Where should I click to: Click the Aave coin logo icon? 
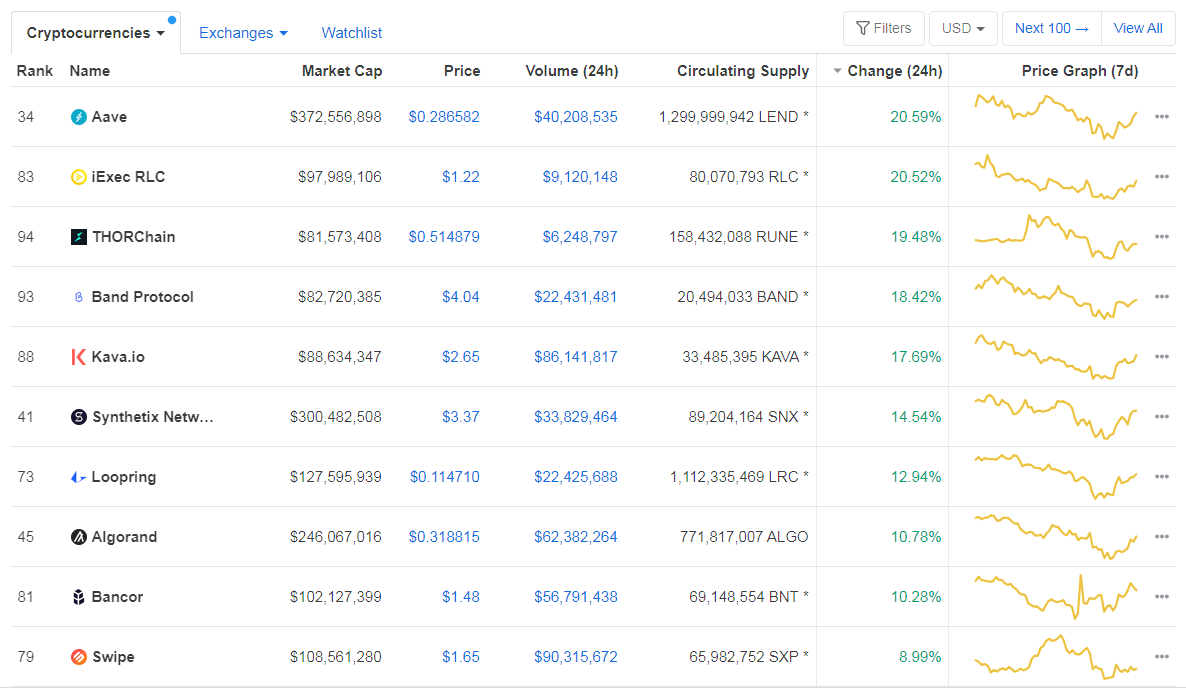tap(79, 116)
